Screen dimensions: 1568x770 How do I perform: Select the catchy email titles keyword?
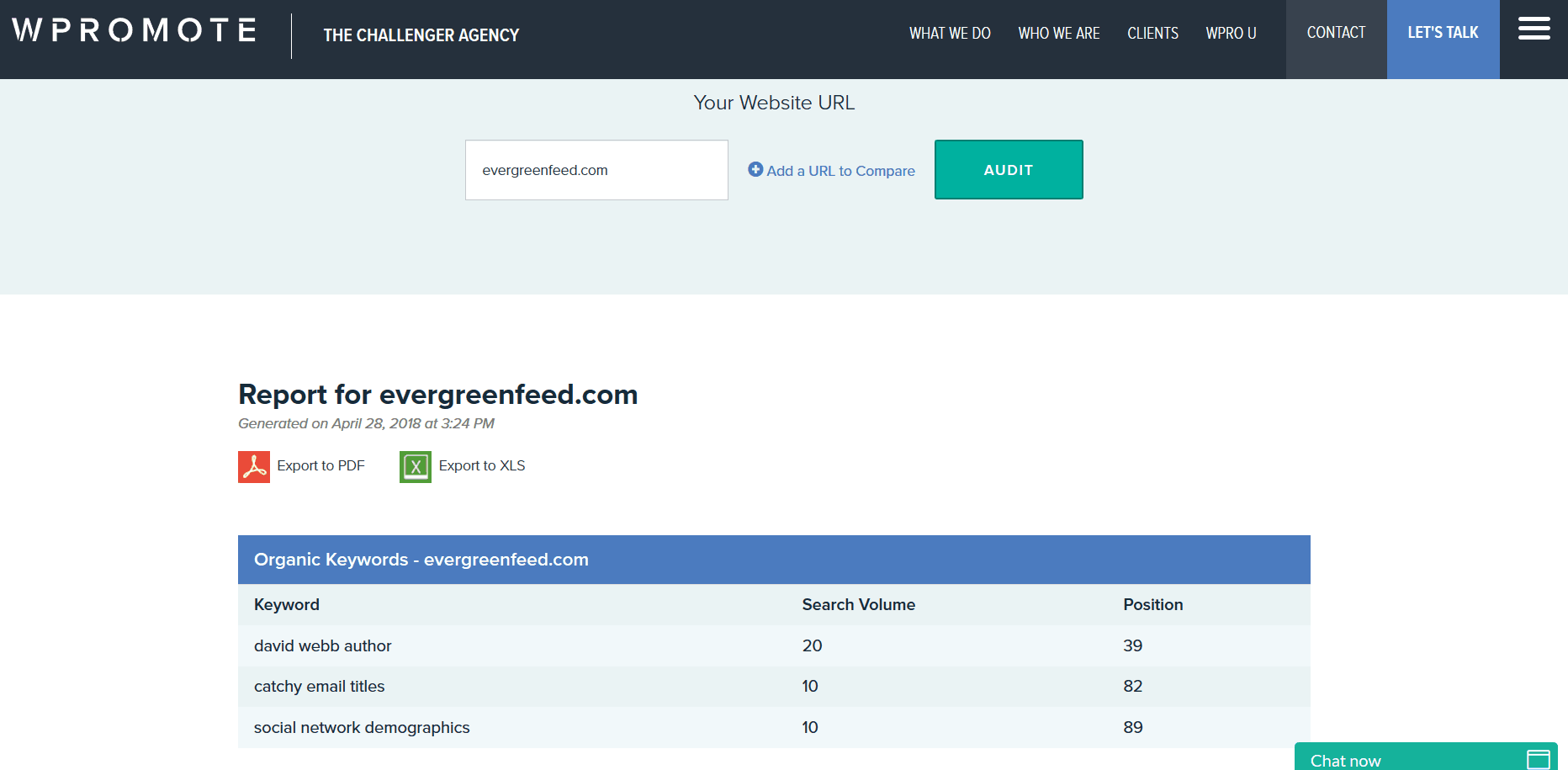pyautogui.click(x=319, y=686)
